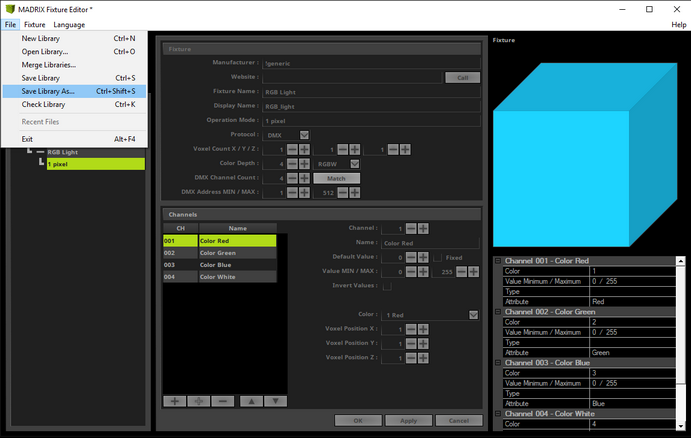Click the Website input field
Screen dimensions: 691x438
[x=352, y=78]
